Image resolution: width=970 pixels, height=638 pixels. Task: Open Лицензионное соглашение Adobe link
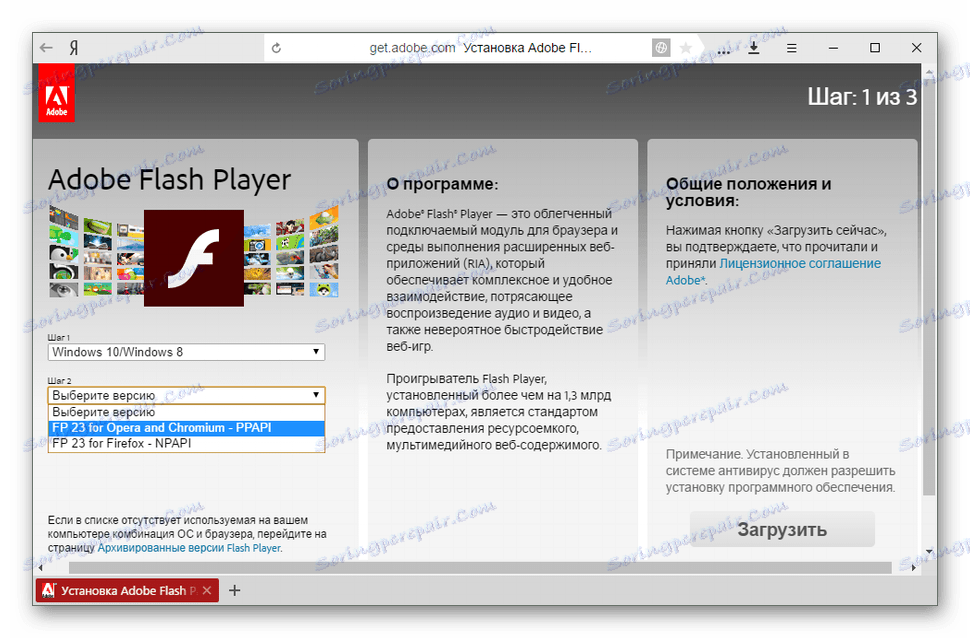[x=773, y=272]
